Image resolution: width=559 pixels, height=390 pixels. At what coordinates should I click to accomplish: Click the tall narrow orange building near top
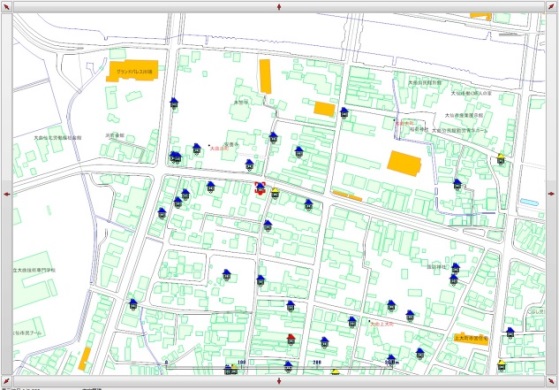click(265, 76)
